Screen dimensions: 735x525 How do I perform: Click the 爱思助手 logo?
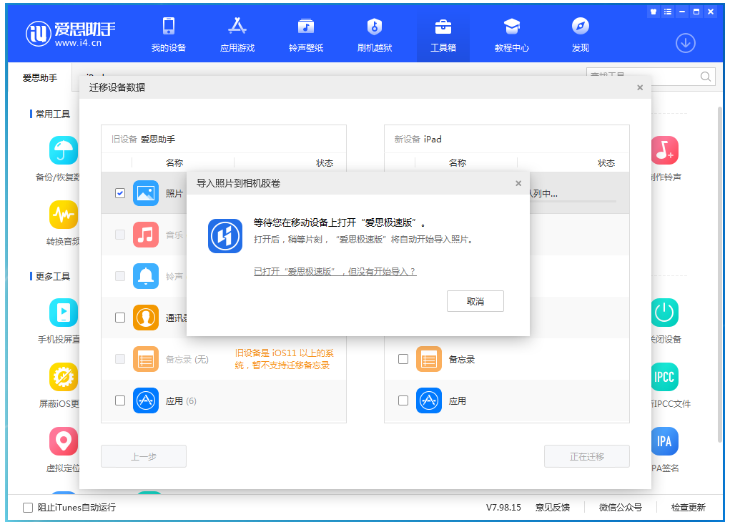coord(70,34)
